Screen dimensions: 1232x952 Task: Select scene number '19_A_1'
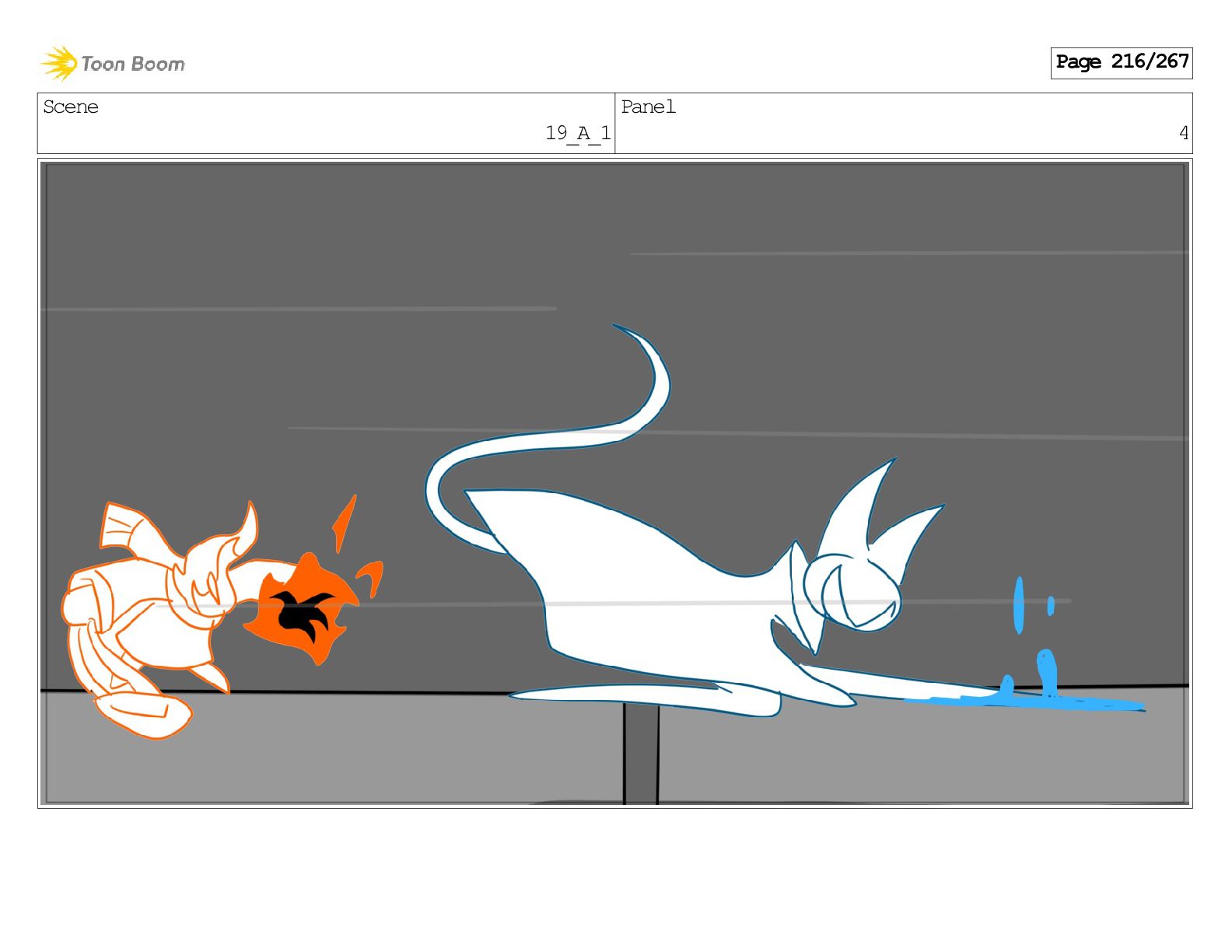578,134
